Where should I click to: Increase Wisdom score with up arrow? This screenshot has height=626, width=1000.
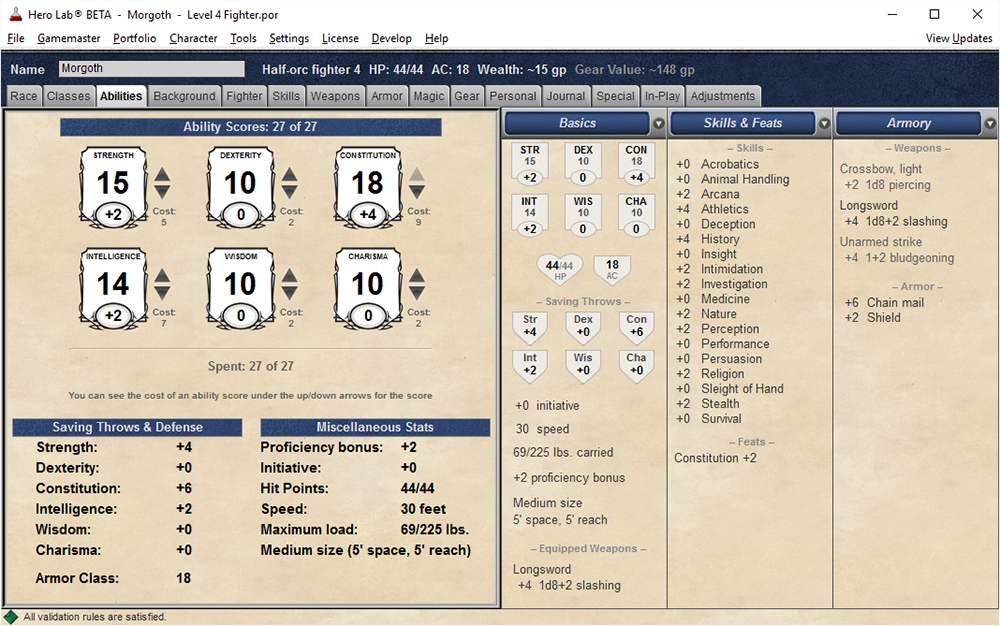point(290,275)
